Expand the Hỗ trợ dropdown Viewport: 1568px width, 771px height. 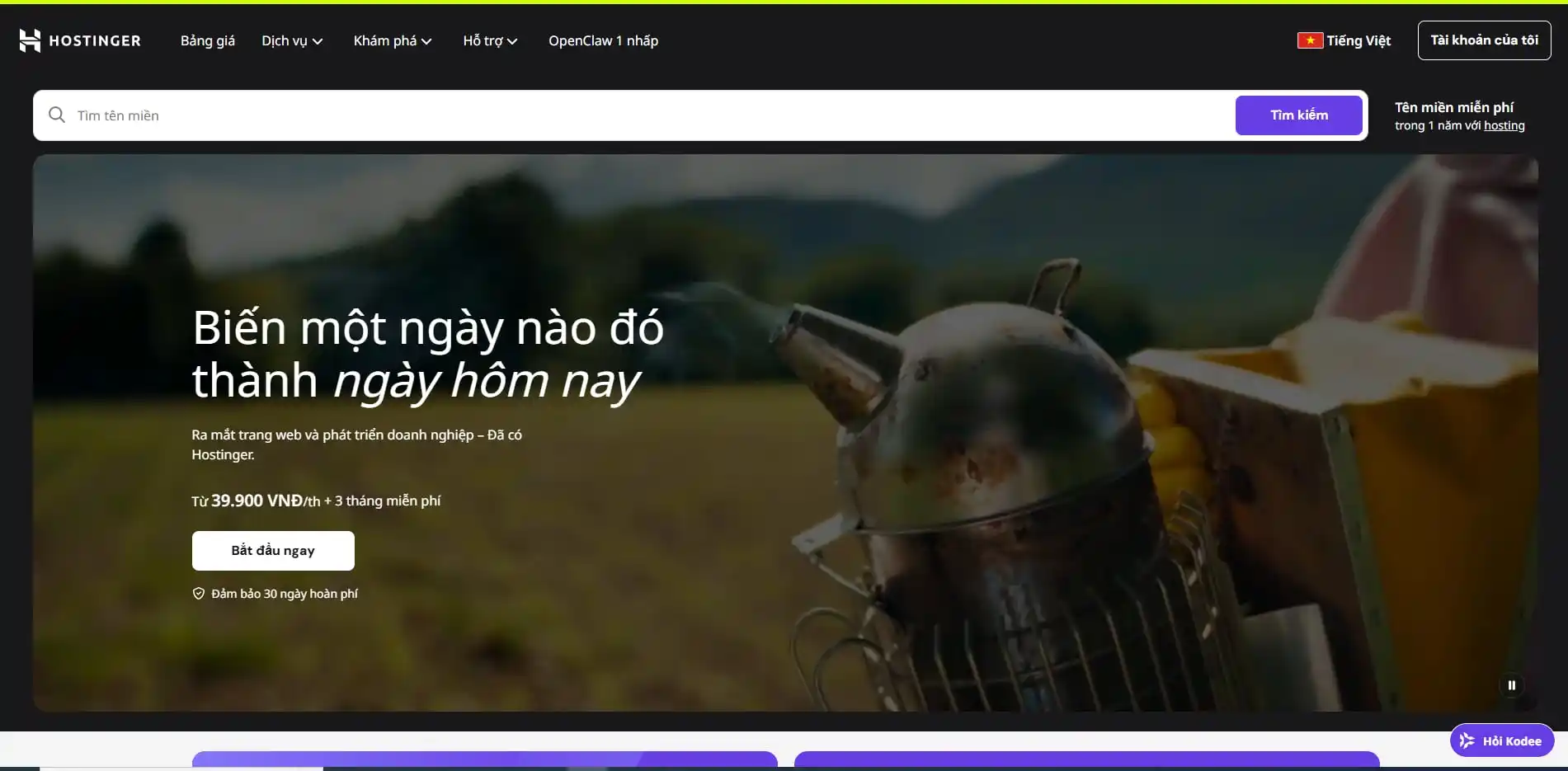point(490,40)
